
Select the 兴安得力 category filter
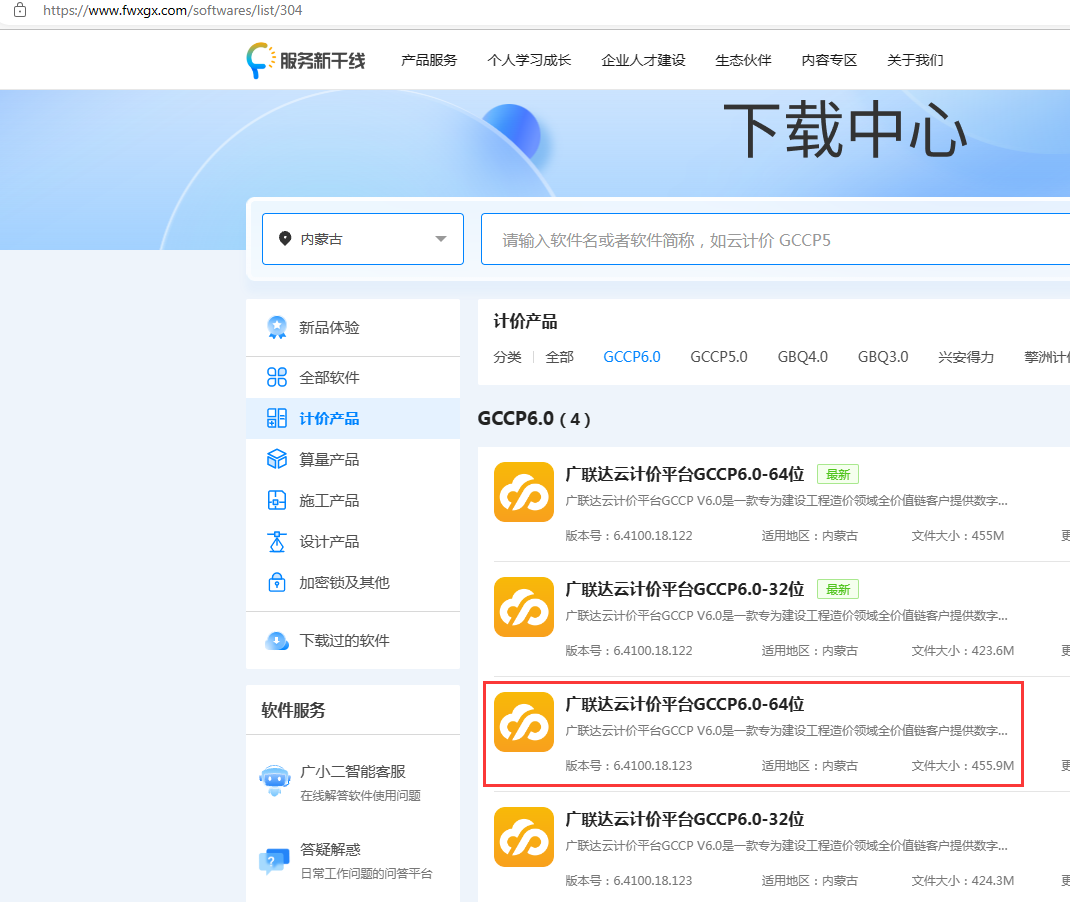(x=966, y=357)
